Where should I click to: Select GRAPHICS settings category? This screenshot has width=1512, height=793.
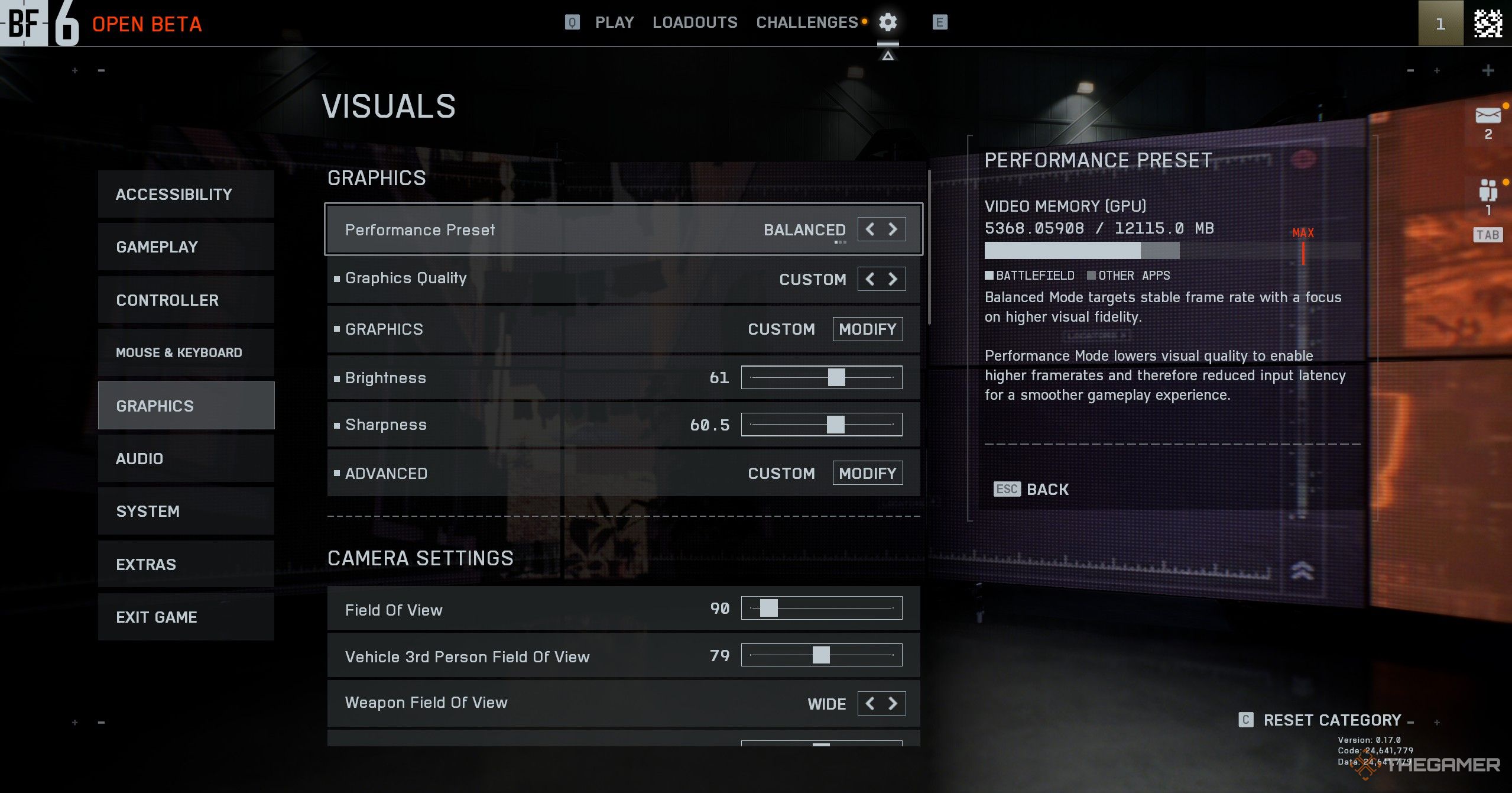(x=186, y=406)
